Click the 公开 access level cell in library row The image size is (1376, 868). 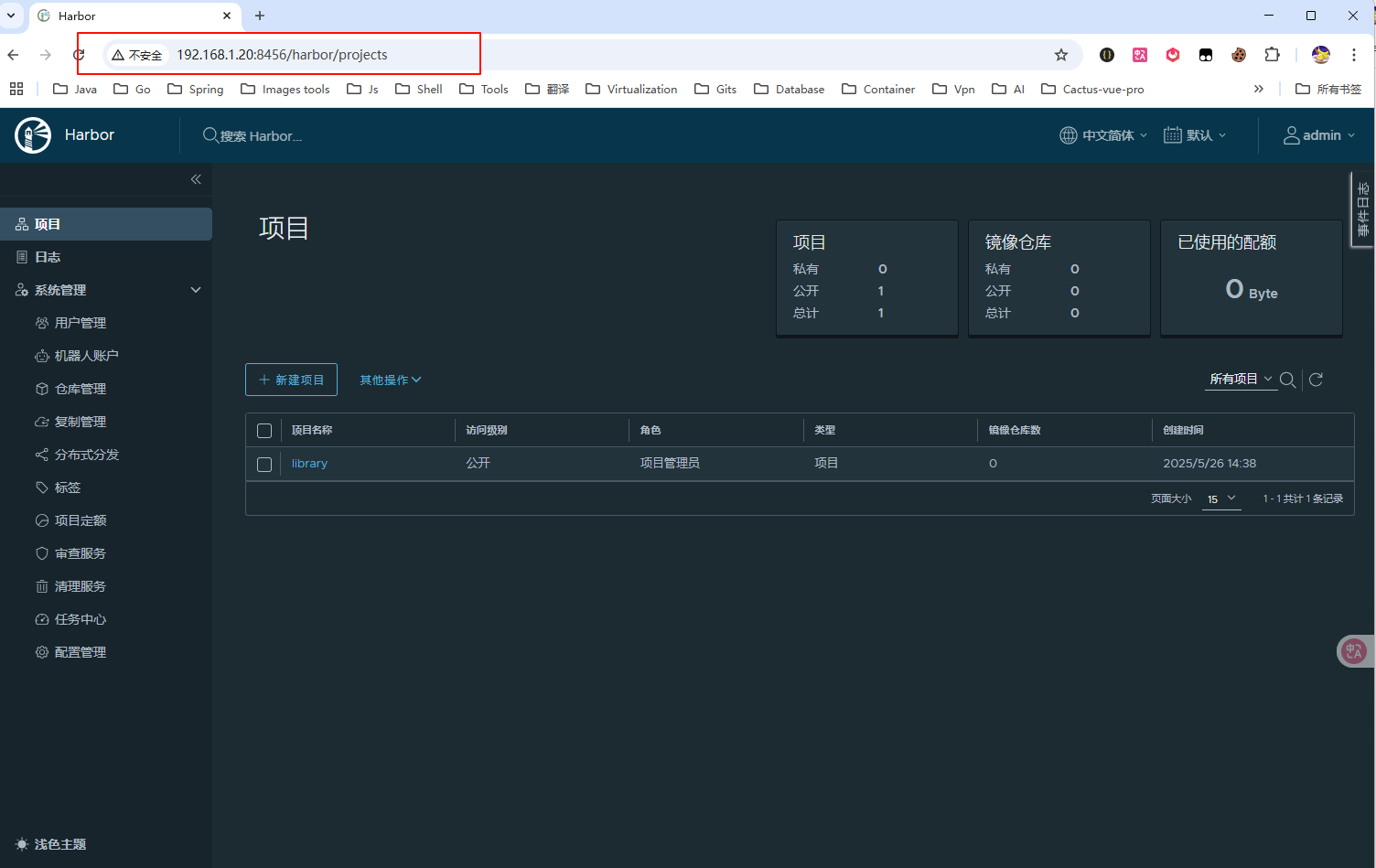coord(478,464)
